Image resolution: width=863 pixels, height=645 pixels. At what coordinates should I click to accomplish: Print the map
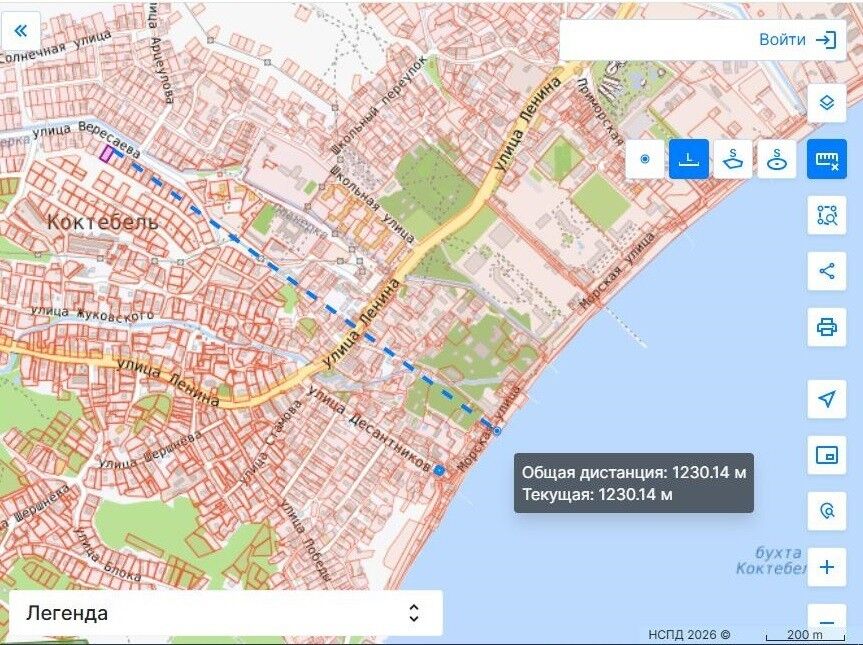827,327
